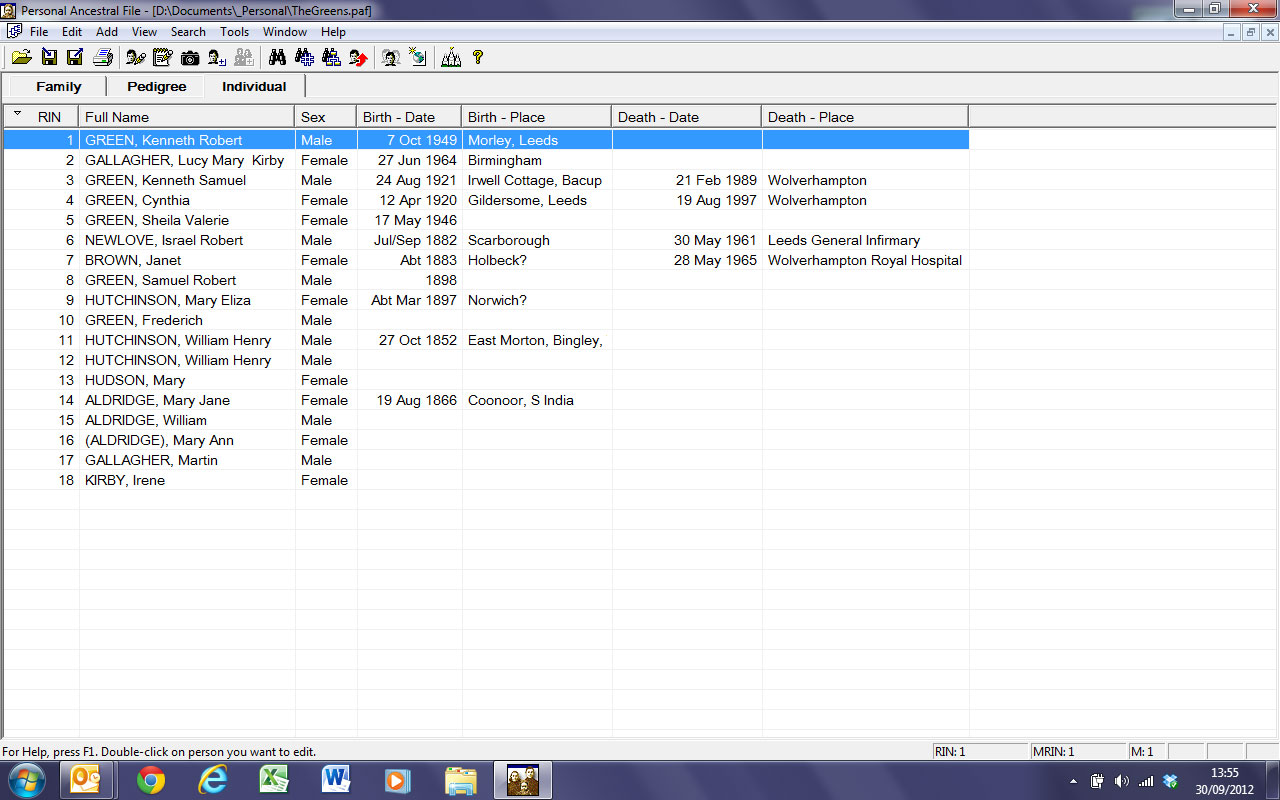Click the Edit Individual pencil icon
The height and width of the screenshot is (800, 1280).
coord(136,58)
